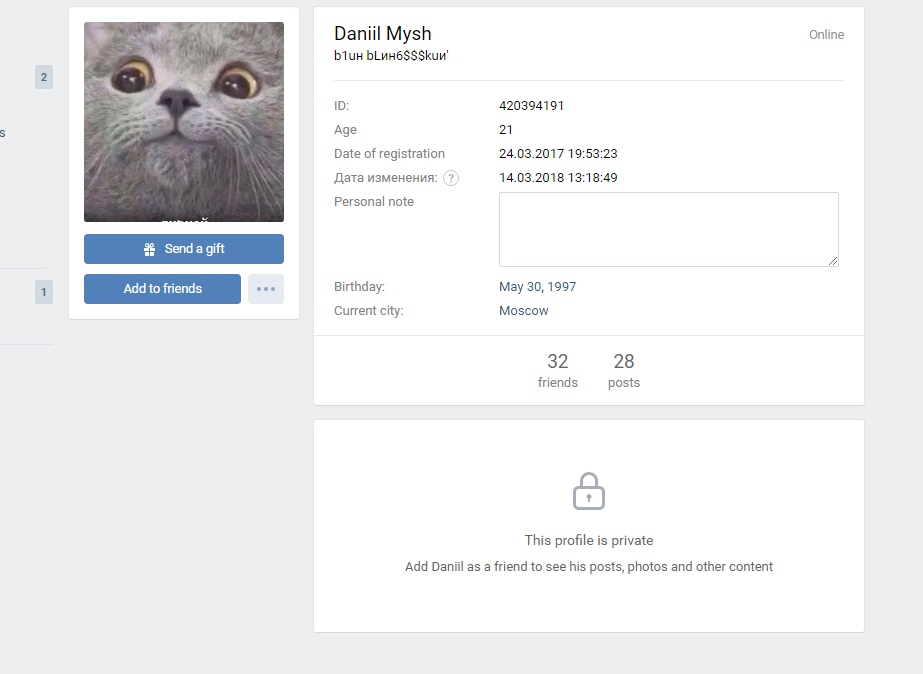
Task: Click the 1997 birth year link
Action: (x=561, y=287)
